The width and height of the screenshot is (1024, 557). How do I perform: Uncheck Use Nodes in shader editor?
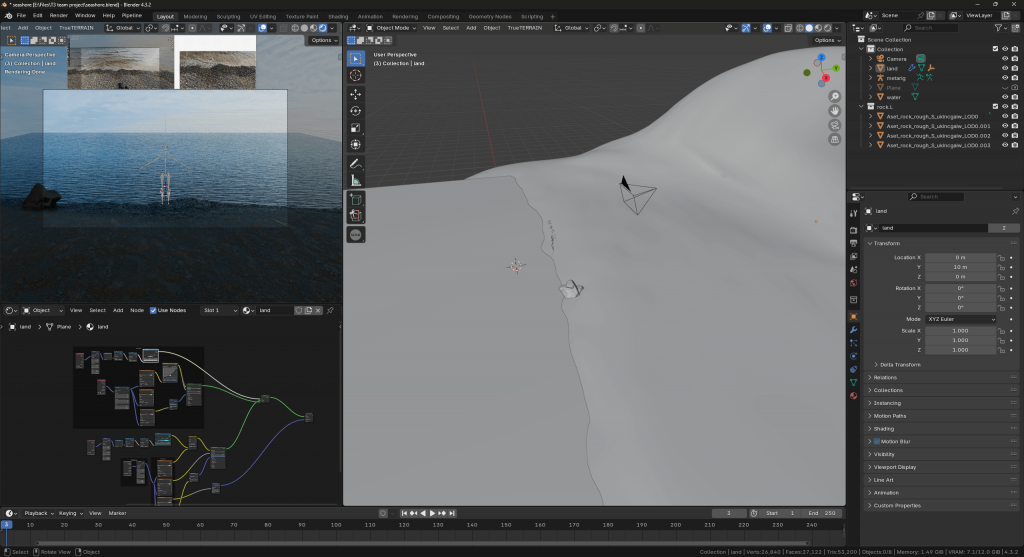pos(153,310)
